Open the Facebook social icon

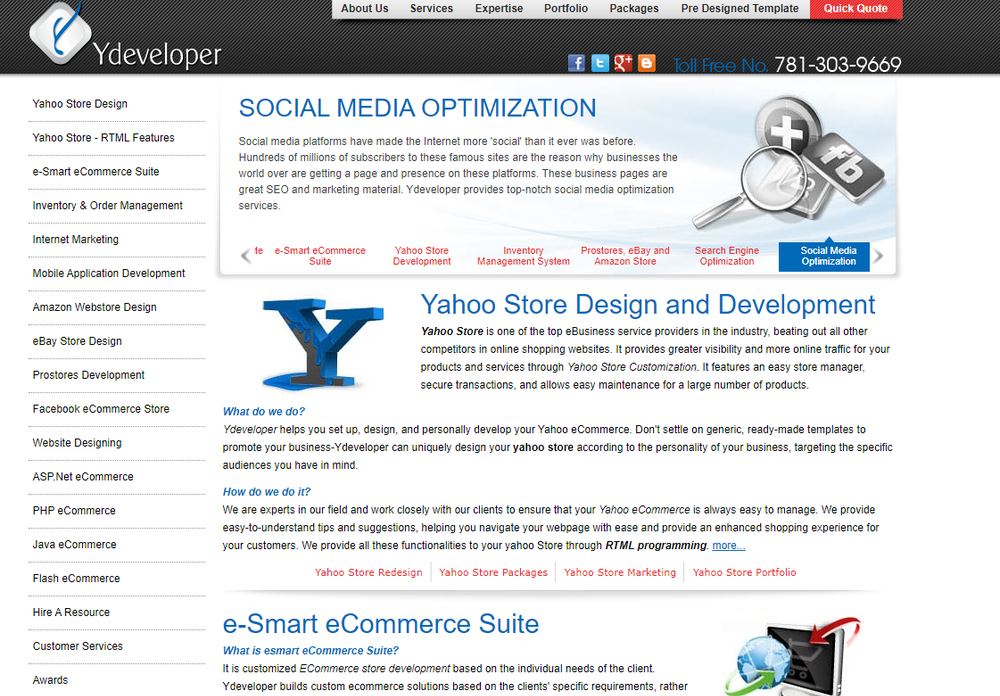(576, 63)
